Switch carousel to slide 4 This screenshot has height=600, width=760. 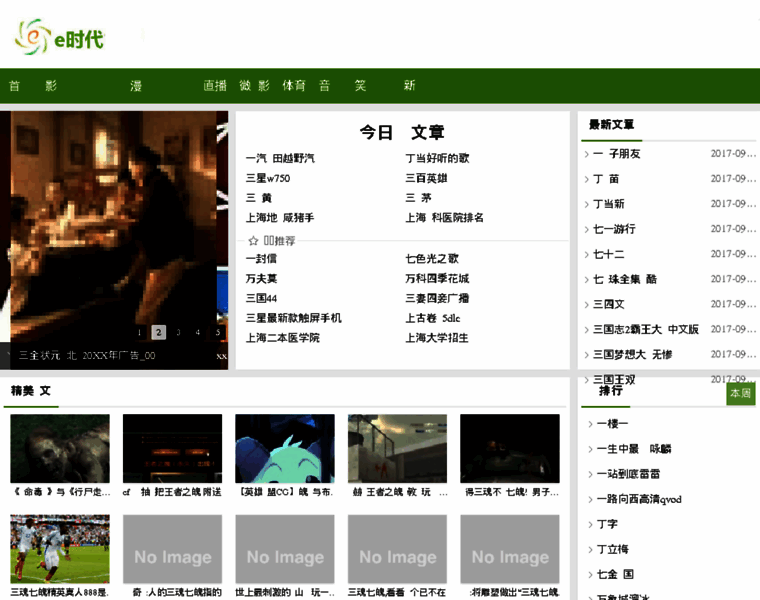[198, 332]
